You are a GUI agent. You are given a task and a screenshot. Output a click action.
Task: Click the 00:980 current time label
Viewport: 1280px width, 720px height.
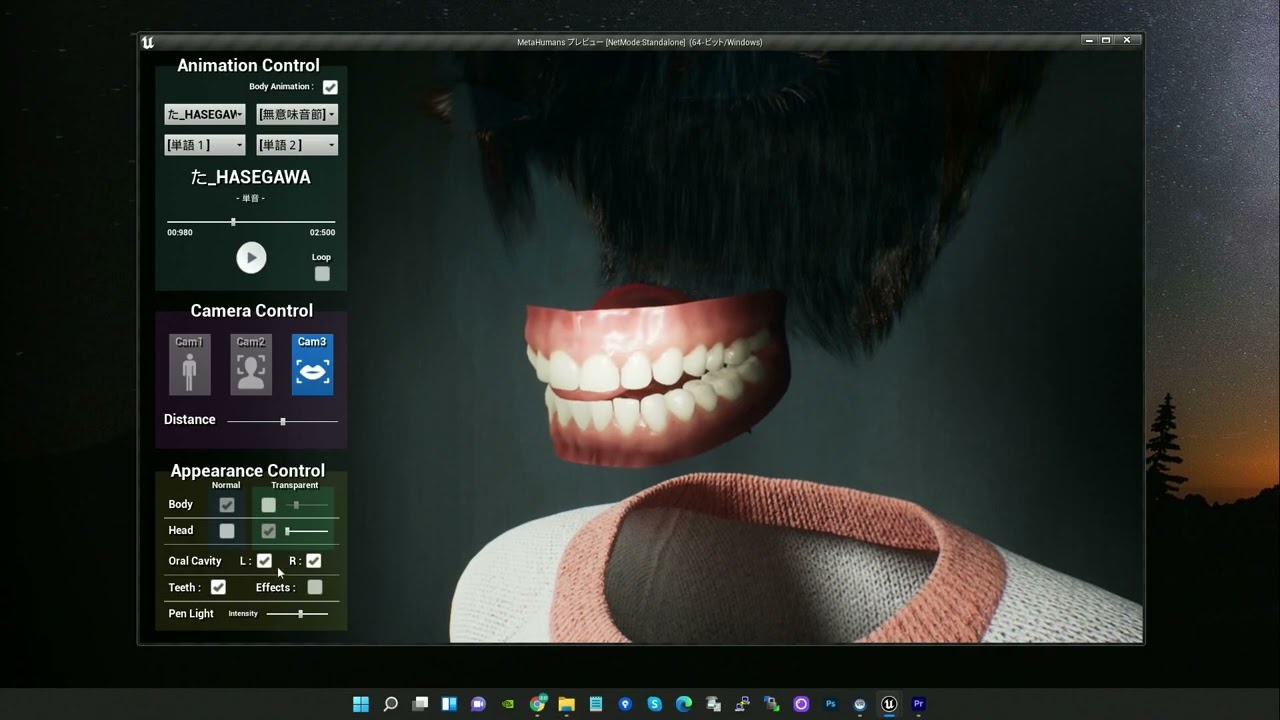coord(180,232)
